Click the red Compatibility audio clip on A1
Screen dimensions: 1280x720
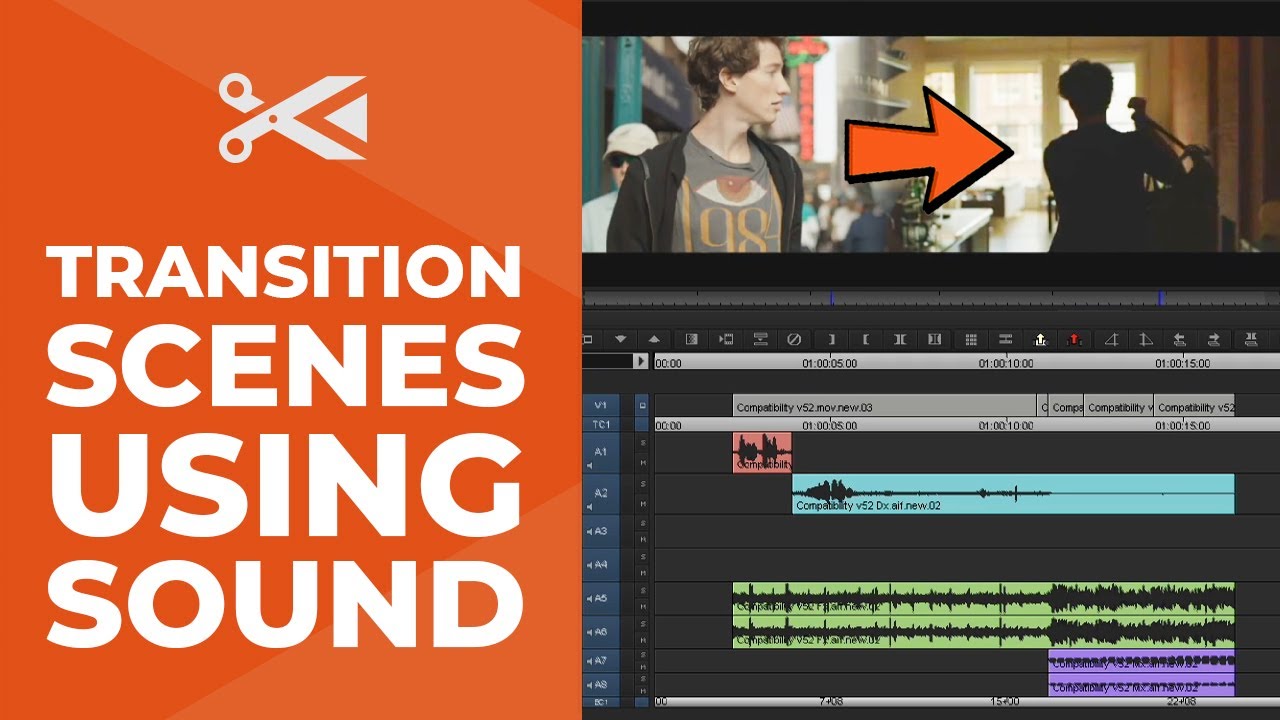pyautogui.click(x=762, y=452)
